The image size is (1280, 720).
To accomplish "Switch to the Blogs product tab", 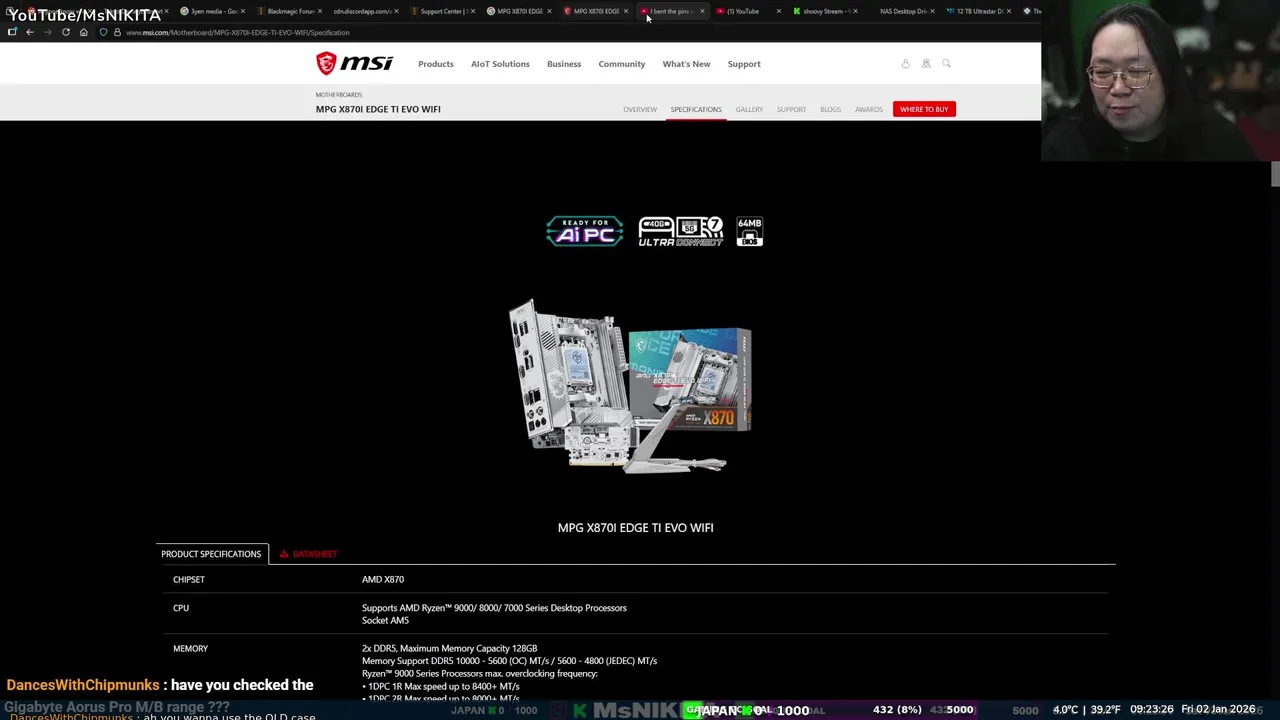I will [x=831, y=109].
